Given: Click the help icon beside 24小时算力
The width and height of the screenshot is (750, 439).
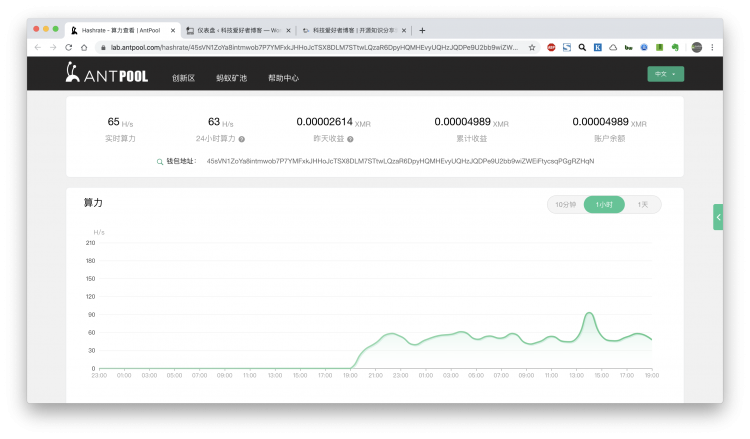Looking at the screenshot, I should (x=242, y=139).
